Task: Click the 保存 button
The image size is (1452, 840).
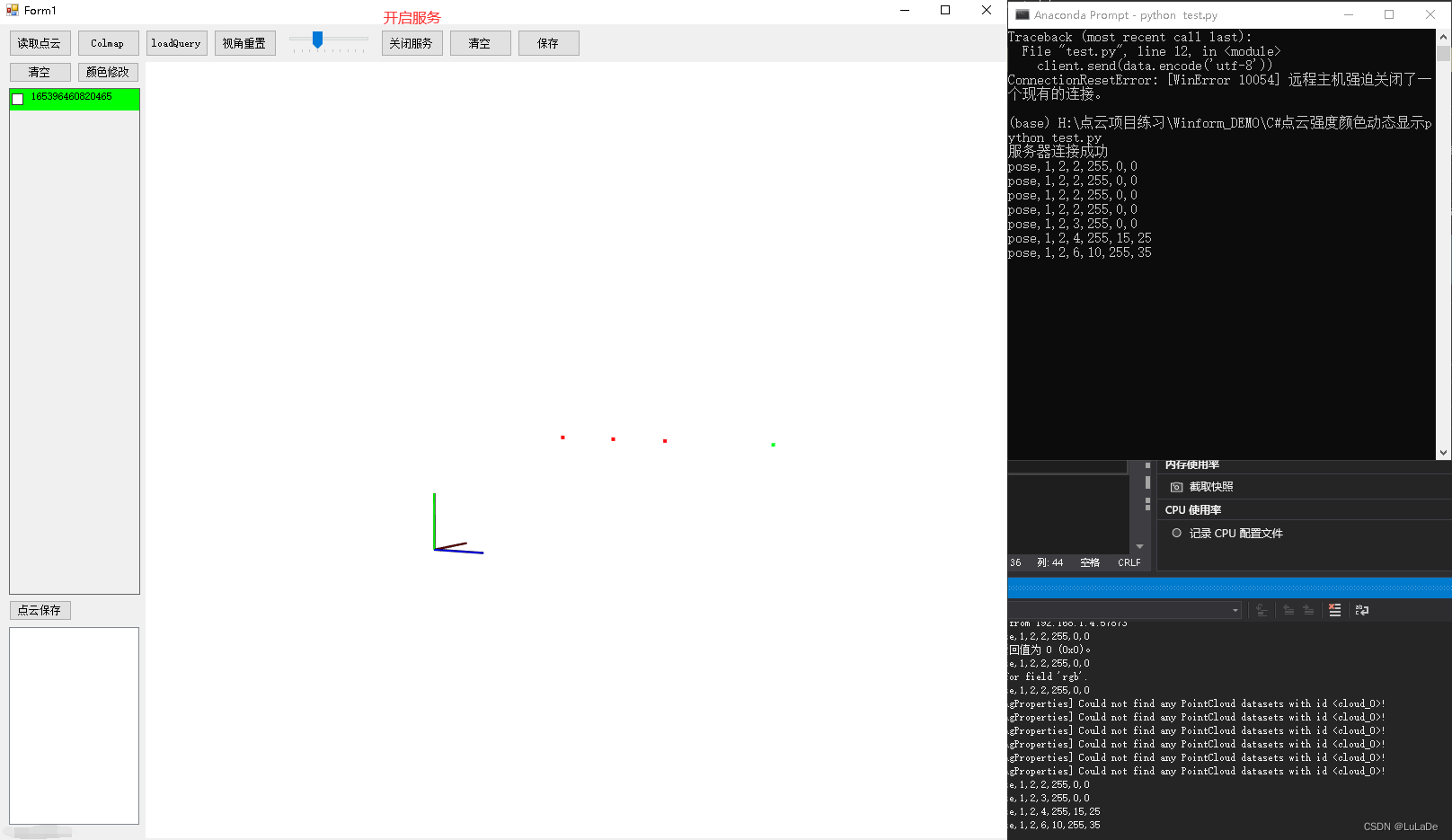Action: [548, 43]
